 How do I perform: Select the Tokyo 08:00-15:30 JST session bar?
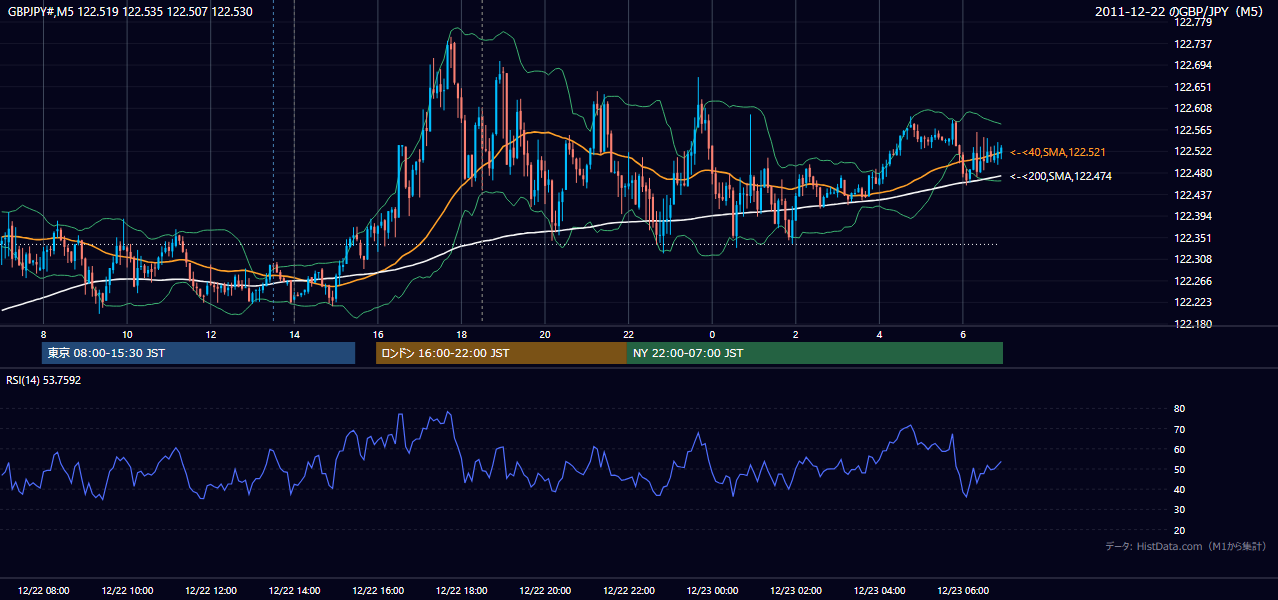(x=198, y=353)
